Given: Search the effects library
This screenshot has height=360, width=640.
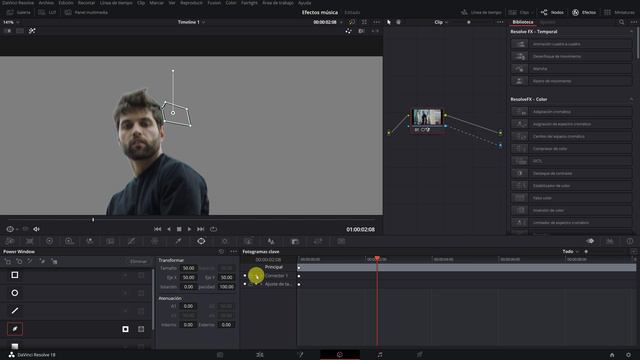Looking at the screenshot, I should (x=621, y=22).
